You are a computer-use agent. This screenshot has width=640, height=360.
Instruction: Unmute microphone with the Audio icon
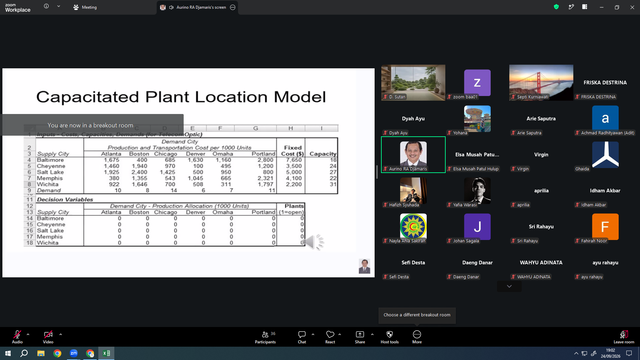coord(17,337)
